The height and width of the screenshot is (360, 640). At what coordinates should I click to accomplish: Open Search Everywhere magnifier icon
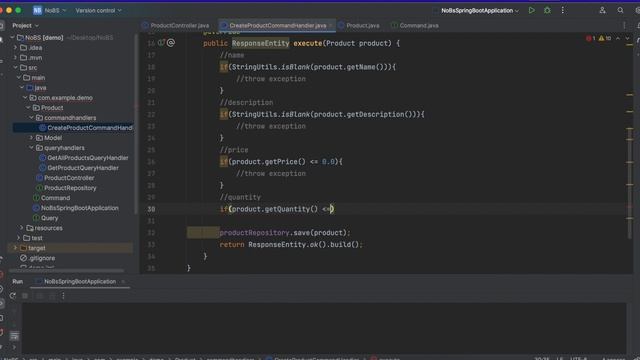coord(620,10)
